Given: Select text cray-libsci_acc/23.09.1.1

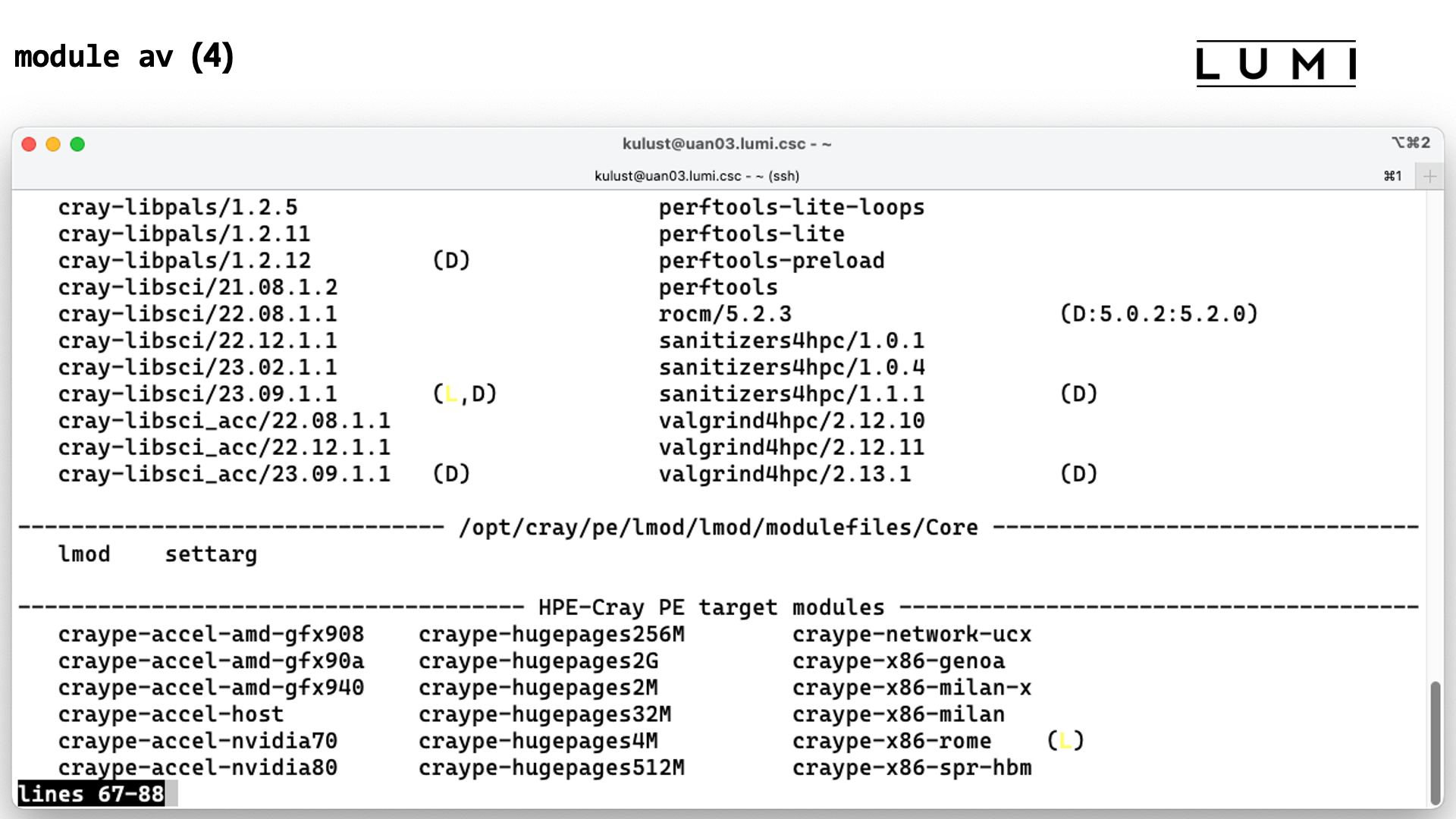Looking at the screenshot, I should click(x=224, y=474).
